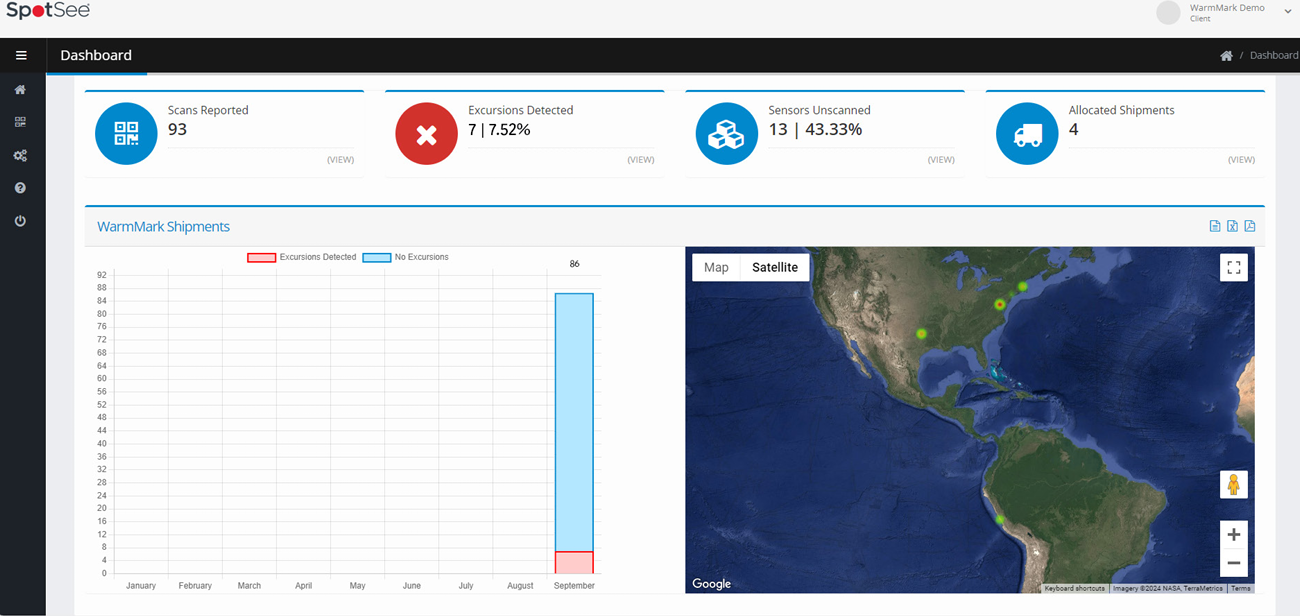Export shipments as CSV file icon
This screenshot has height=616, width=1300.
[1215, 226]
